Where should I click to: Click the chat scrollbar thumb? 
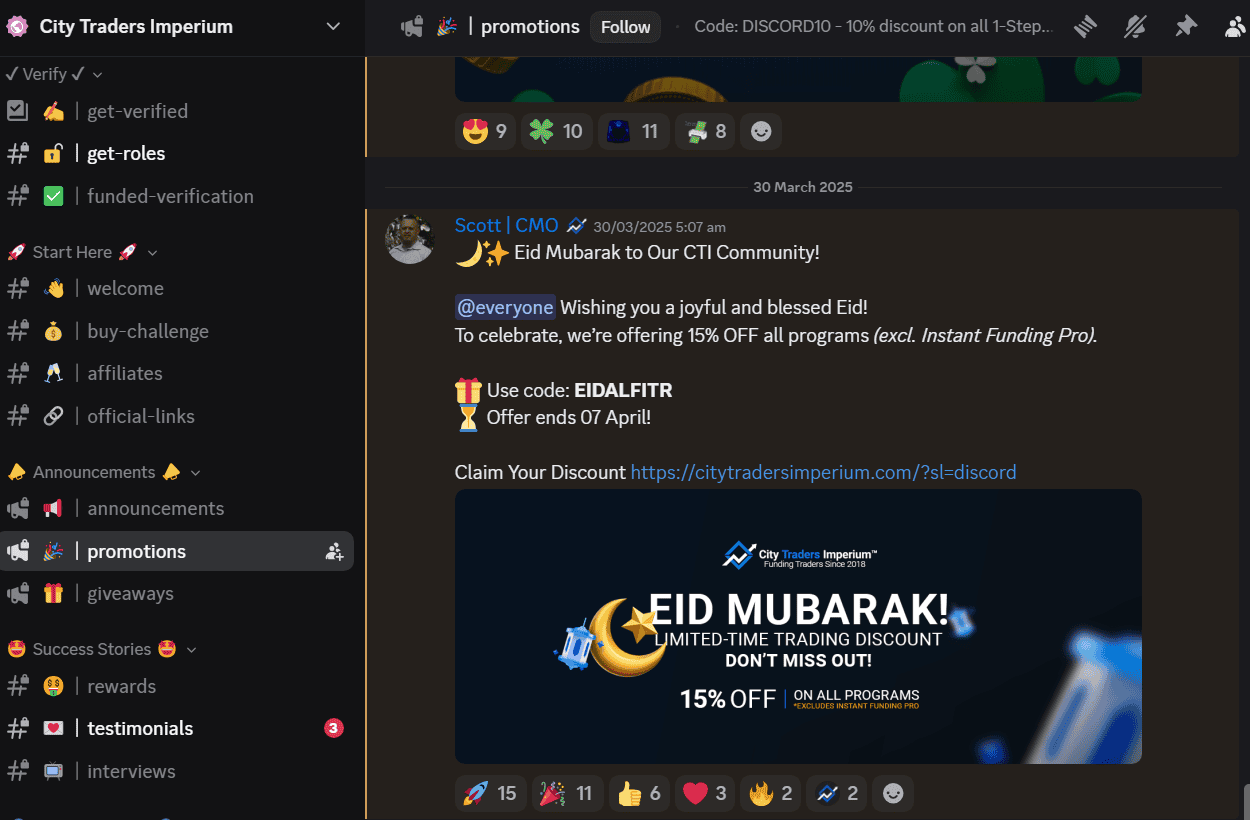pos(1246,801)
